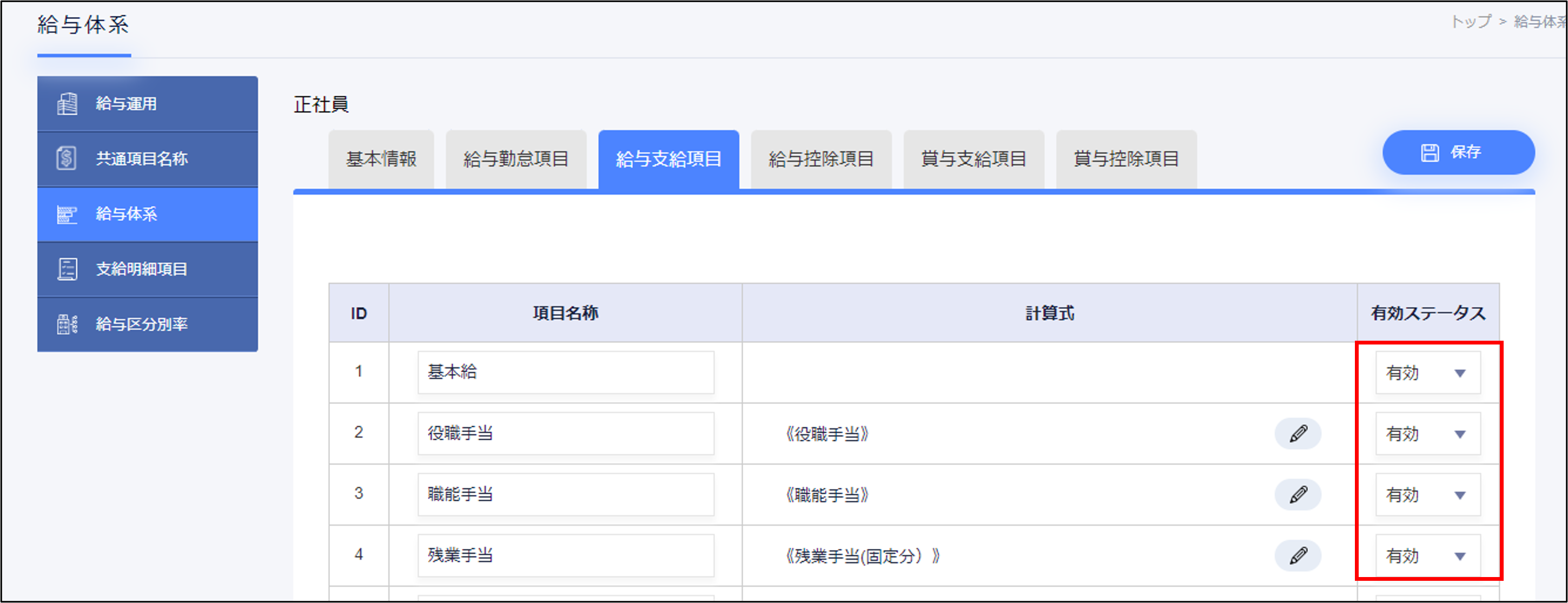Click the 支給明細項目 sidebar icon
This screenshot has width=1568, height=603.
click(x=67, y=269)
